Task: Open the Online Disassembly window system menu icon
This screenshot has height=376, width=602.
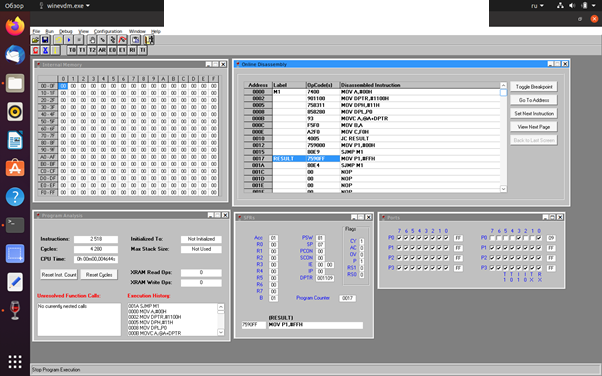Action: click(x=238, y=64)
